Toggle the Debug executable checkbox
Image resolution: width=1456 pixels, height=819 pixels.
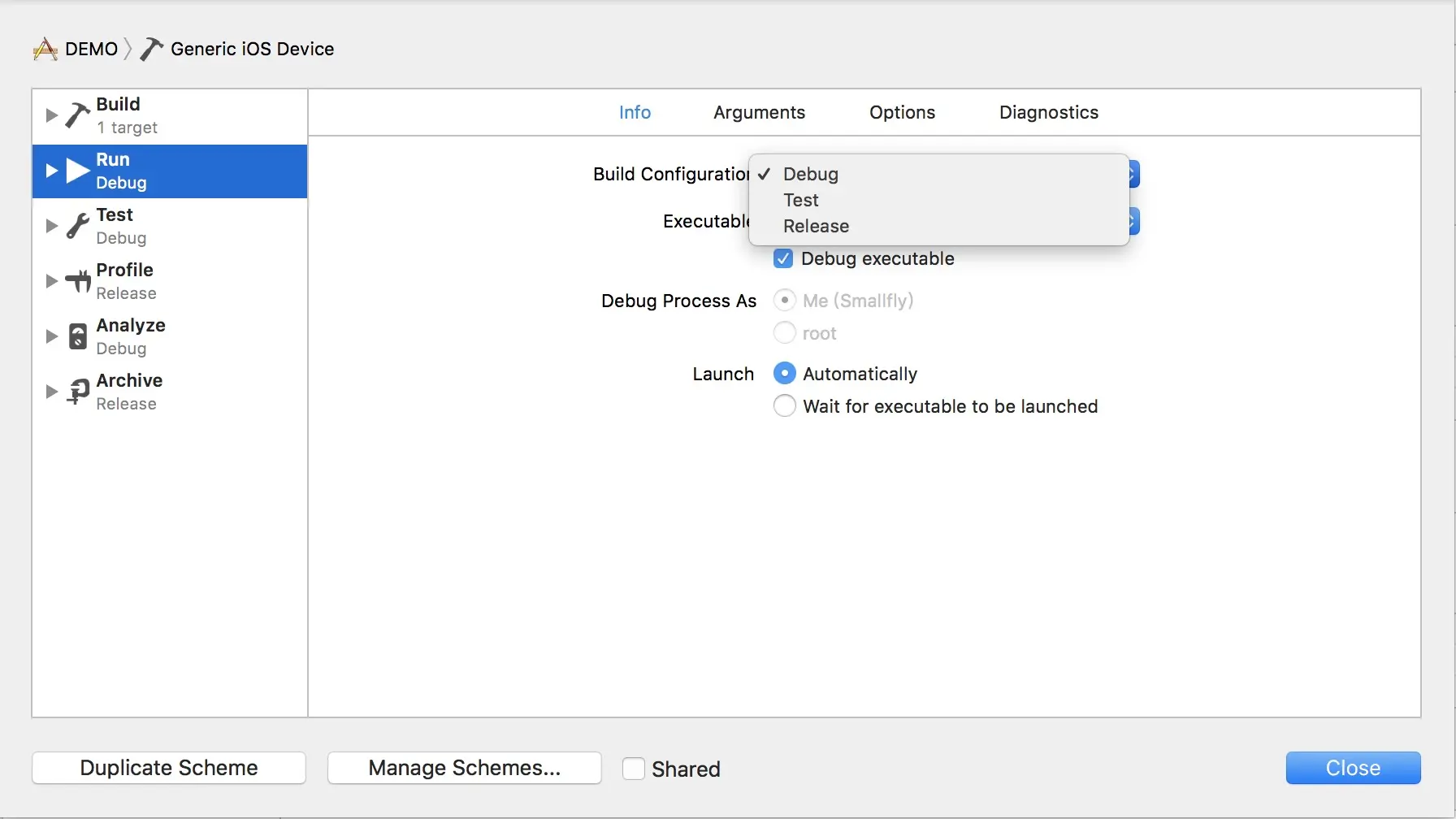click(783, 258)
